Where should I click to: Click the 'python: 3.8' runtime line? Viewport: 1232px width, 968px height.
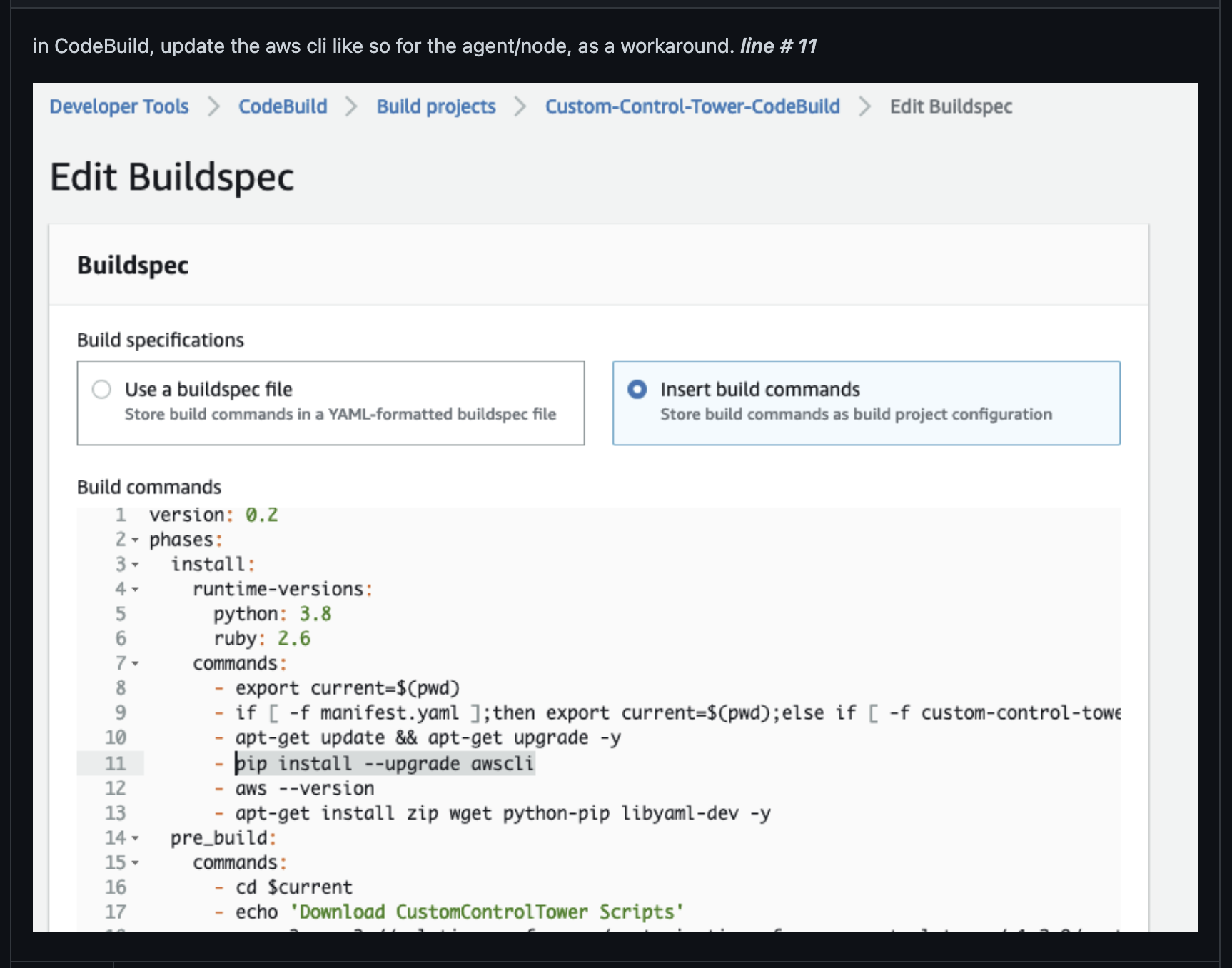[273, 614]
